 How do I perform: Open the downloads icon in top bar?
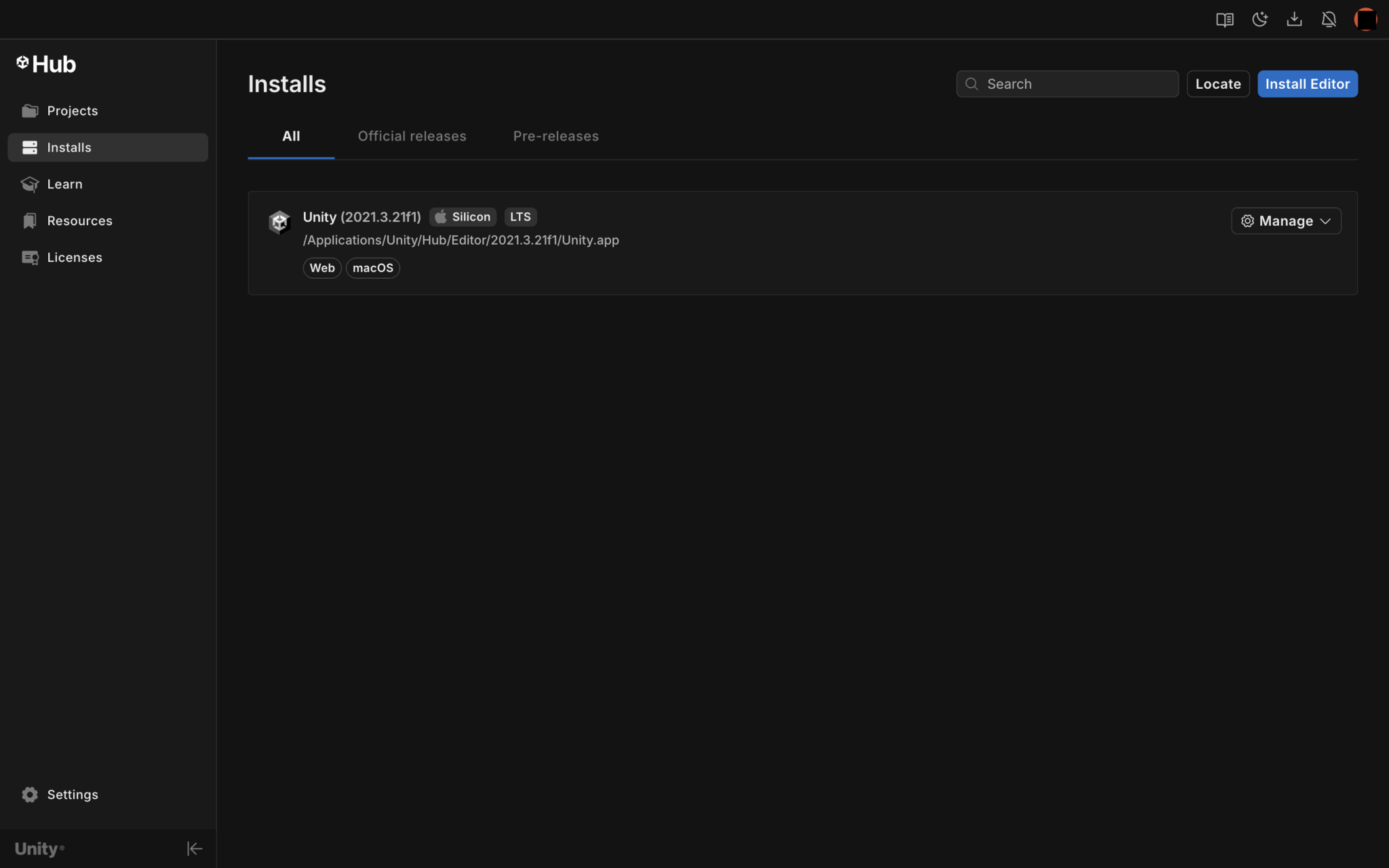click(x=1294, y=20)
